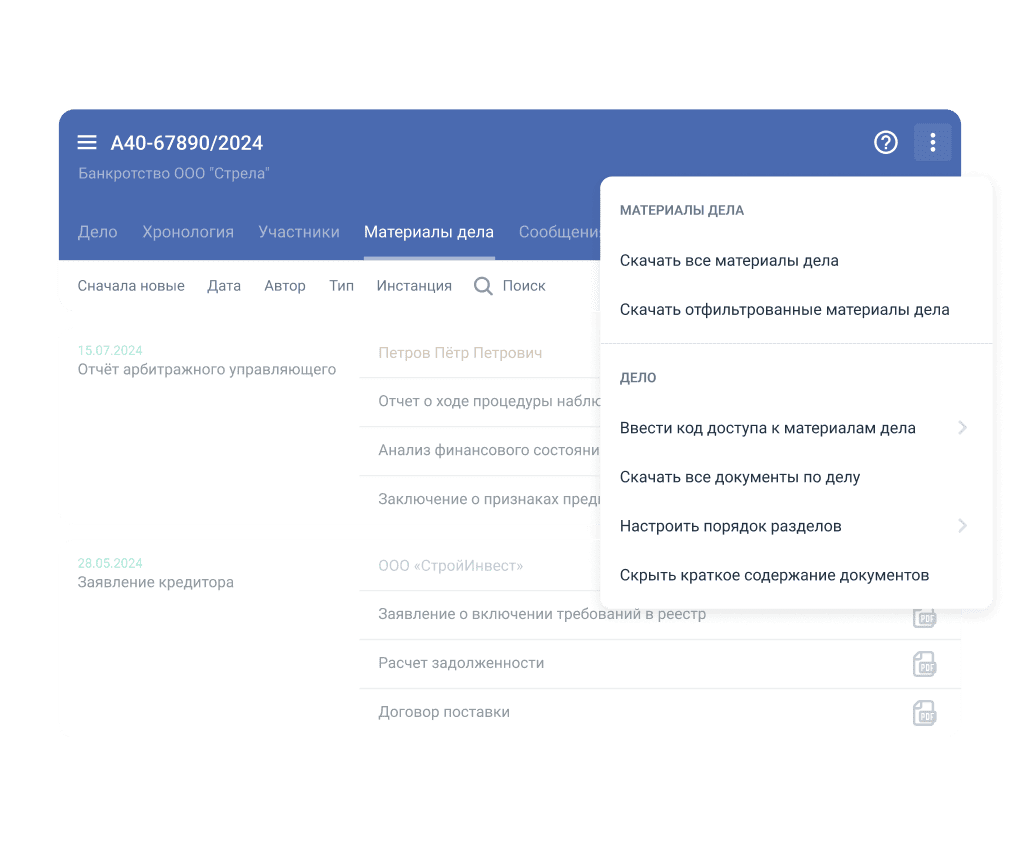
Task: Click the three-dot more options button
Action: [x=932, y=143]
